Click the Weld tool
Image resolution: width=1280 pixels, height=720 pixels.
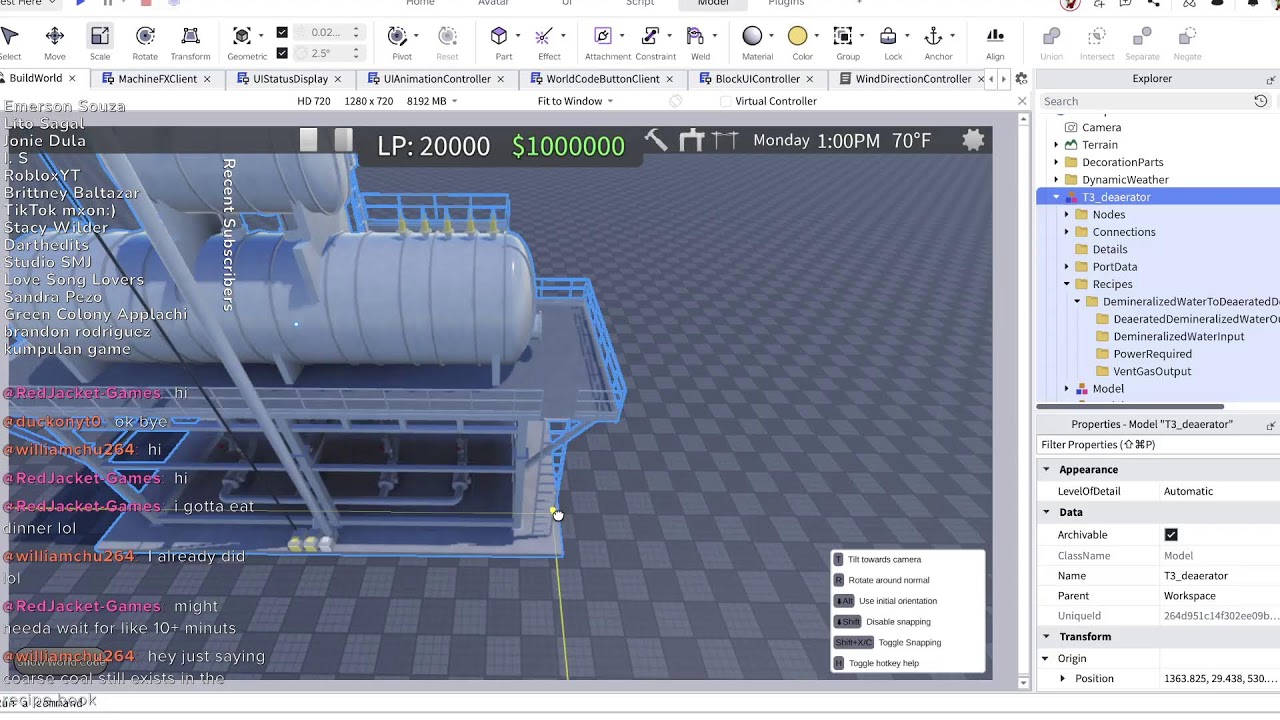[696, 37]
